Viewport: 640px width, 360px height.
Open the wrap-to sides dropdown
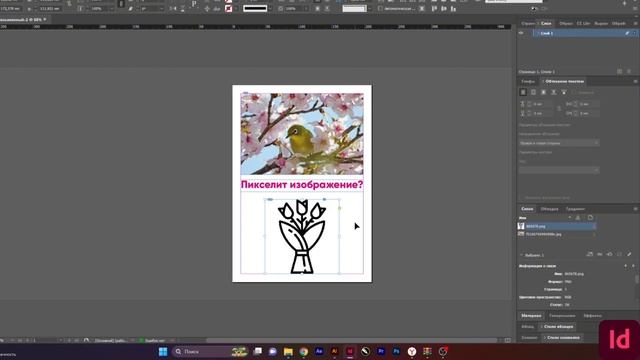coord(559,143)
